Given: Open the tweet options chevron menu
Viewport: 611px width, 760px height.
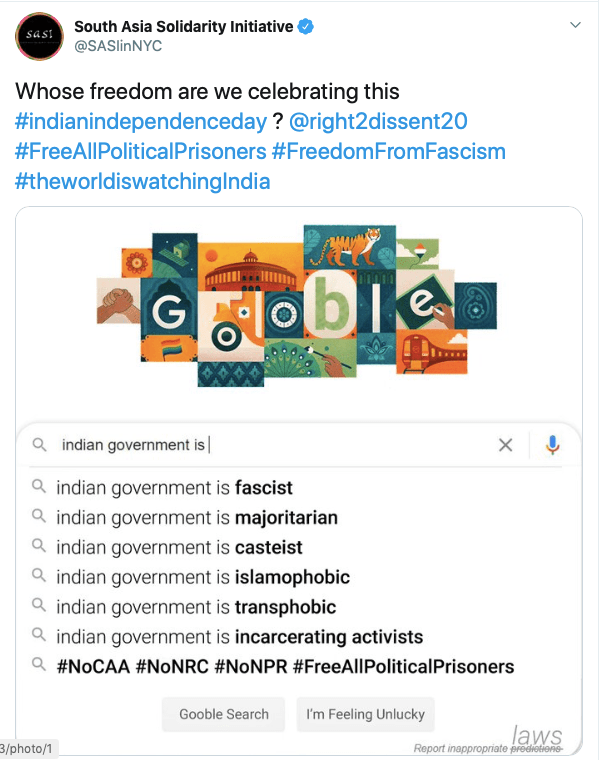Looking at the screenshot, I should (575, 24).
